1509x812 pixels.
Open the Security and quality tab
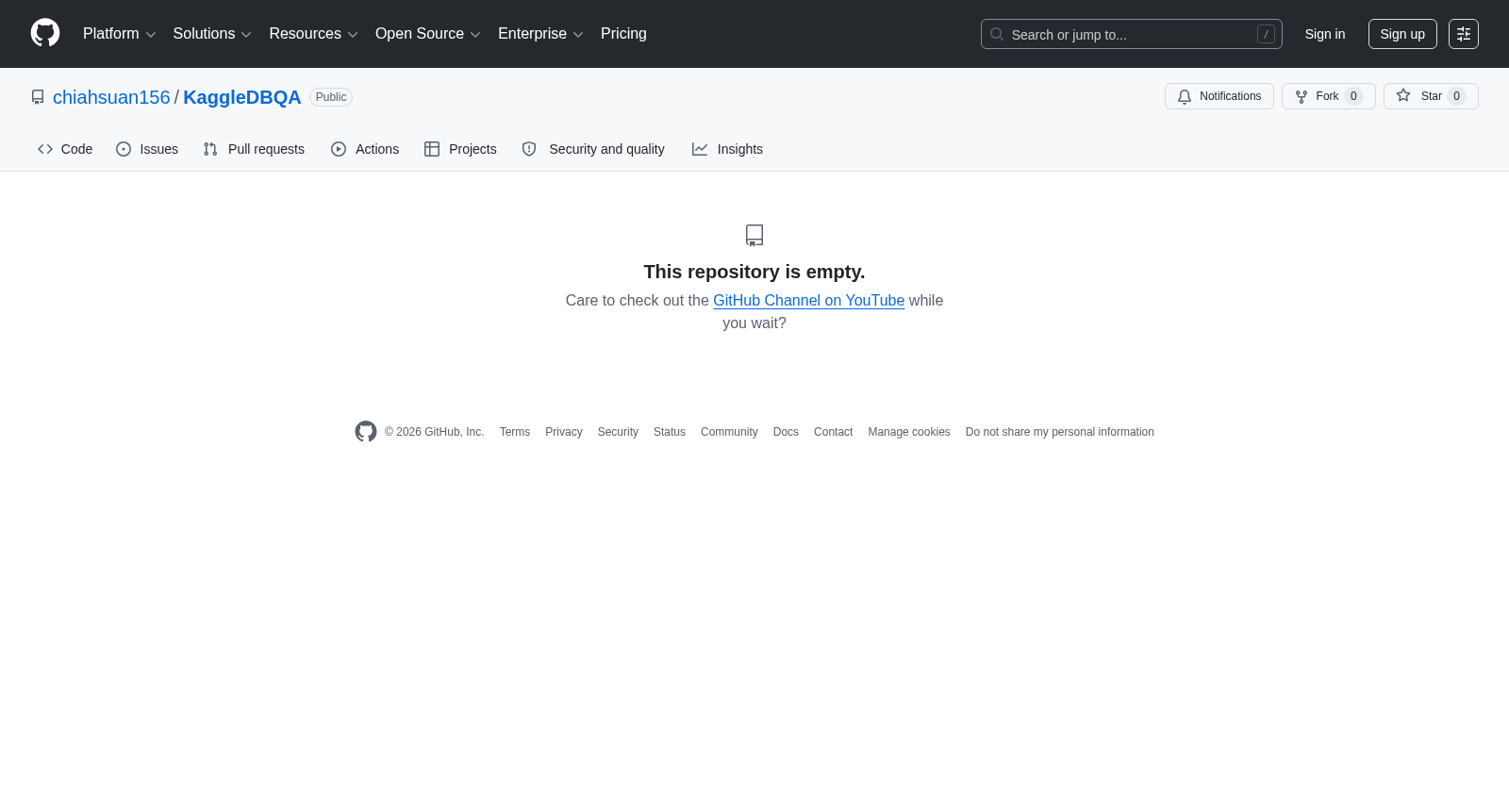click(x=593, y=149)
